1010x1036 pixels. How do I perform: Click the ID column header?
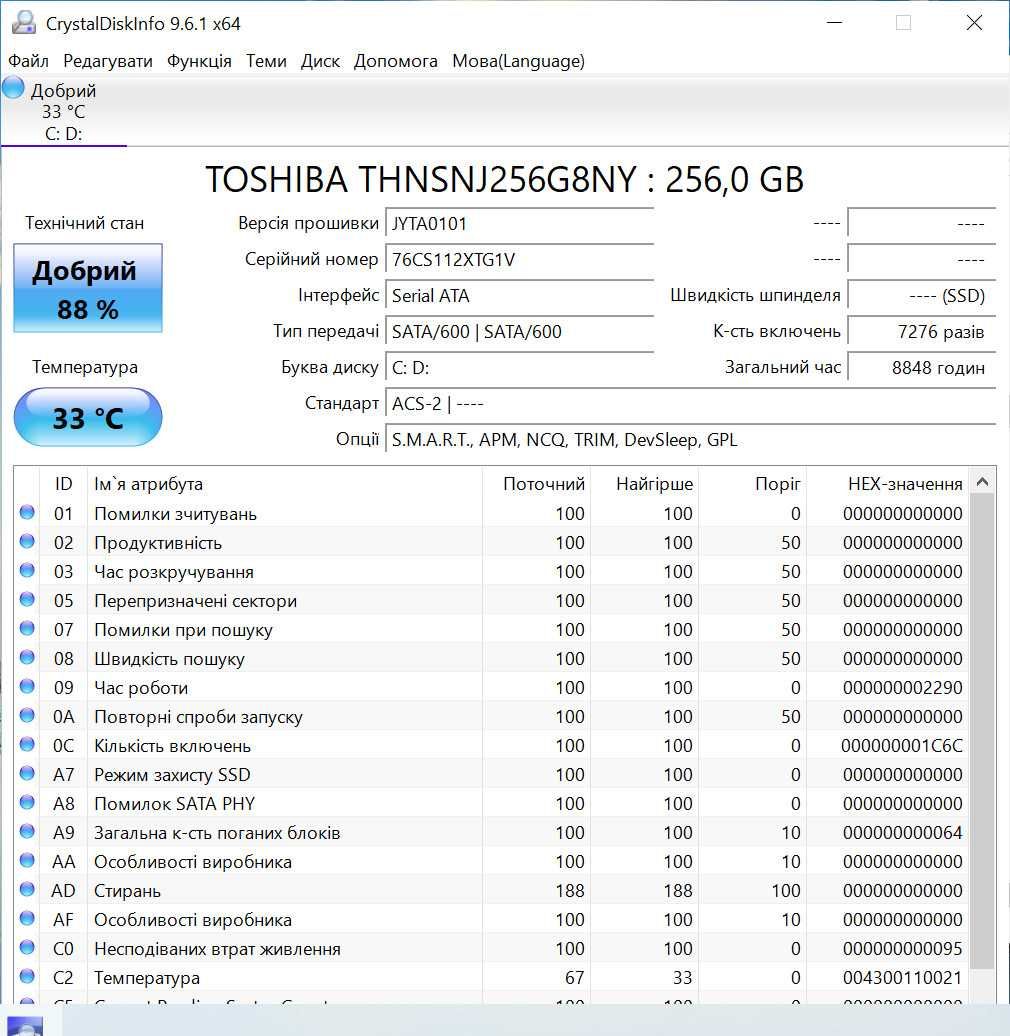[x=63, y=484]
